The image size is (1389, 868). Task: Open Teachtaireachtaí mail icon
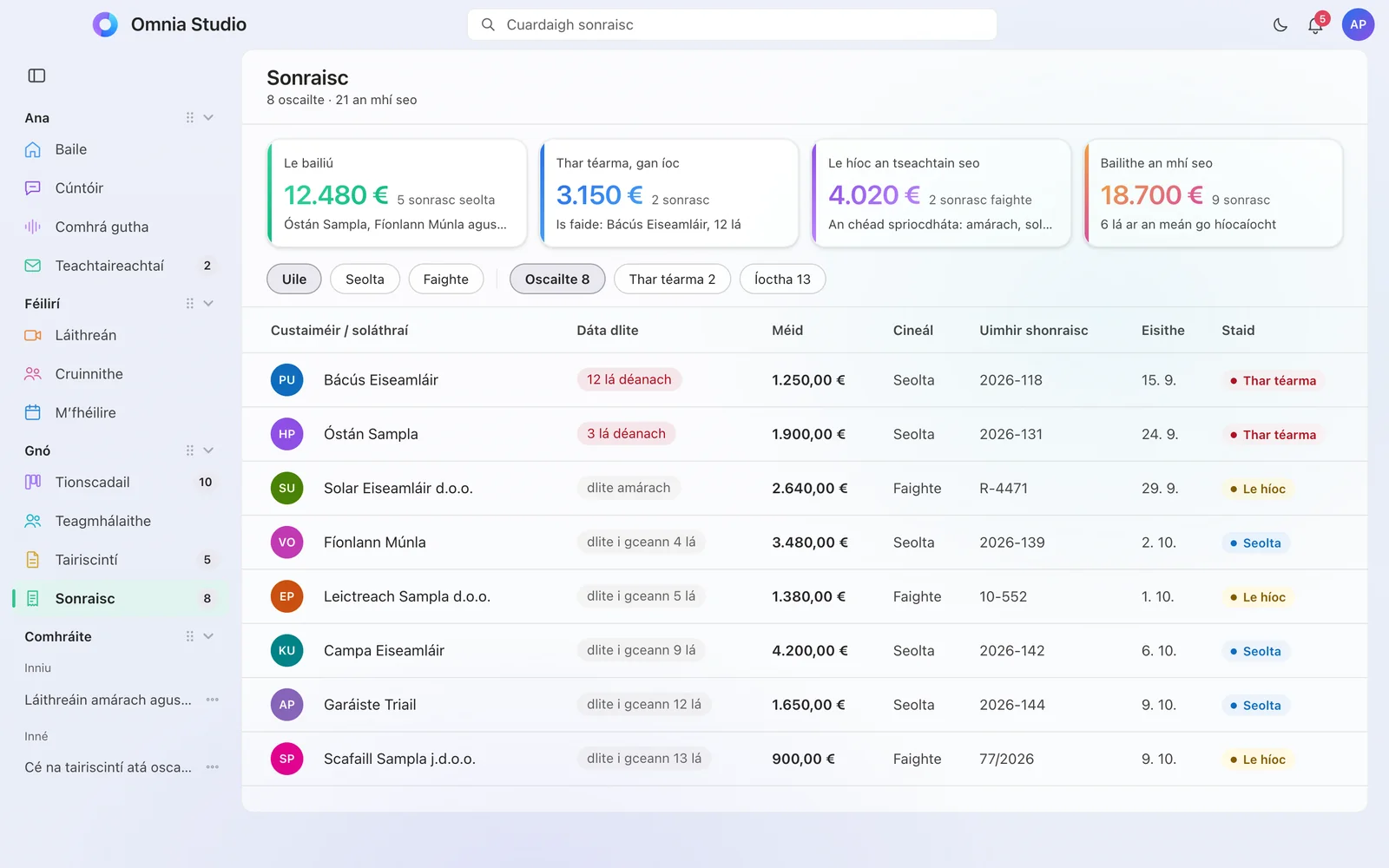(x=33, y=266)
